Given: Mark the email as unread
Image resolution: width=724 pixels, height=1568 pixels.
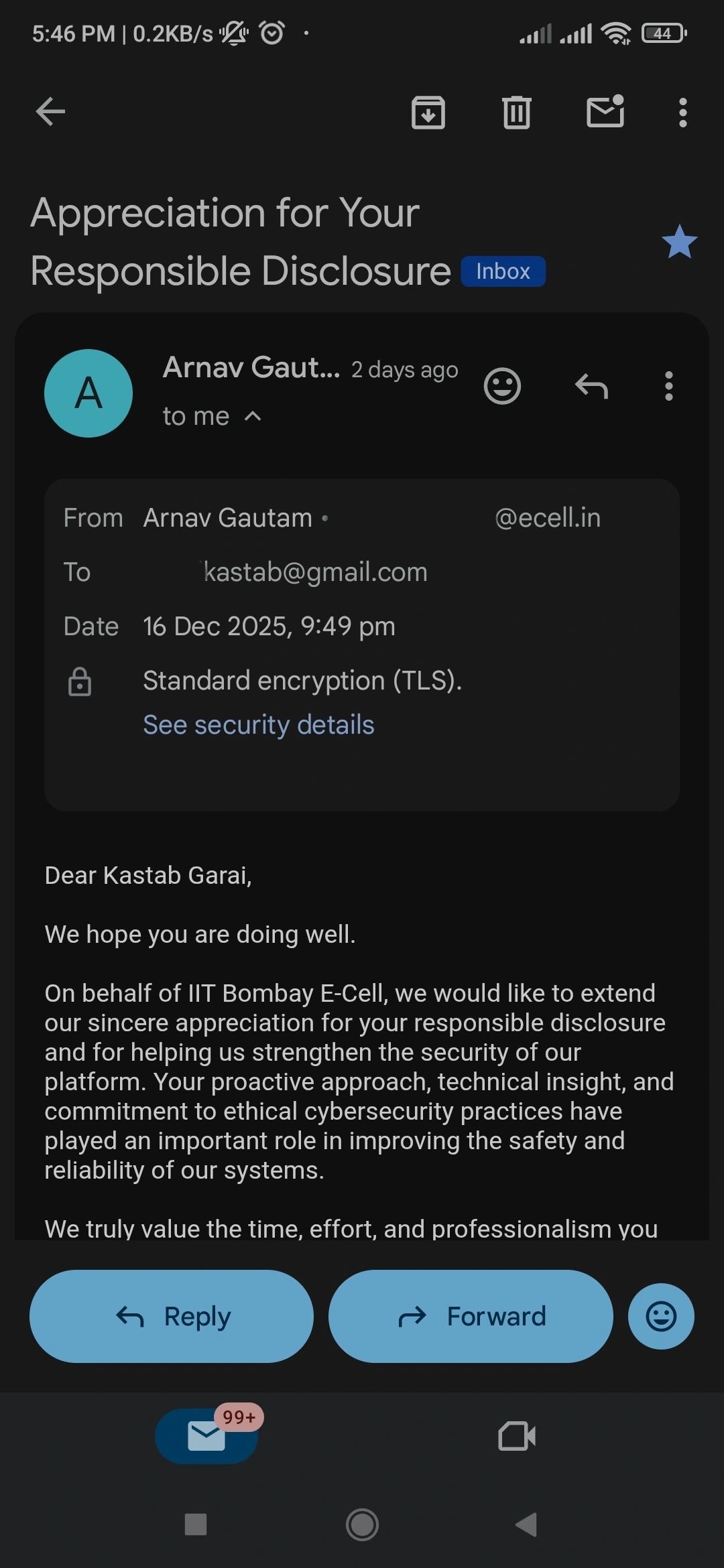Looking at the screenshot, I should [605, 112].
